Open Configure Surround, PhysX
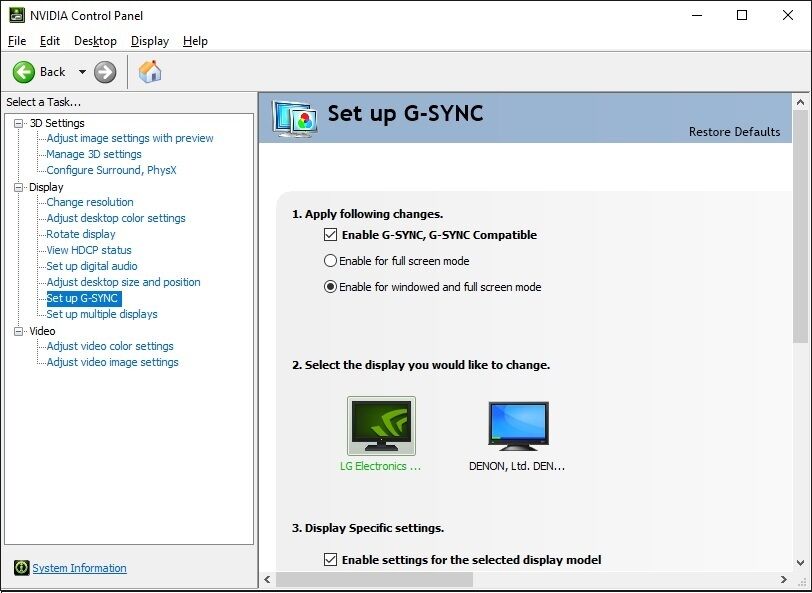The image size is (812, 593). pos(111,170)
